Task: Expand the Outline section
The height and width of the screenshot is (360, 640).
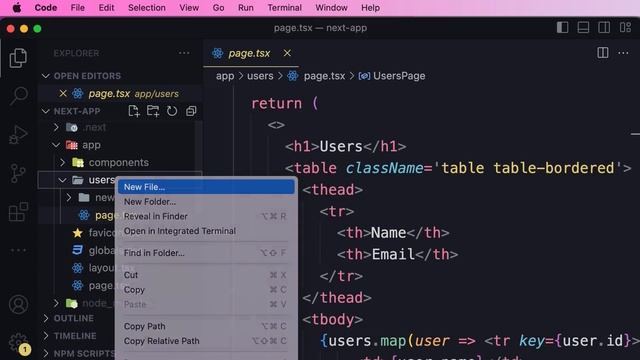Action: [46, 318]
